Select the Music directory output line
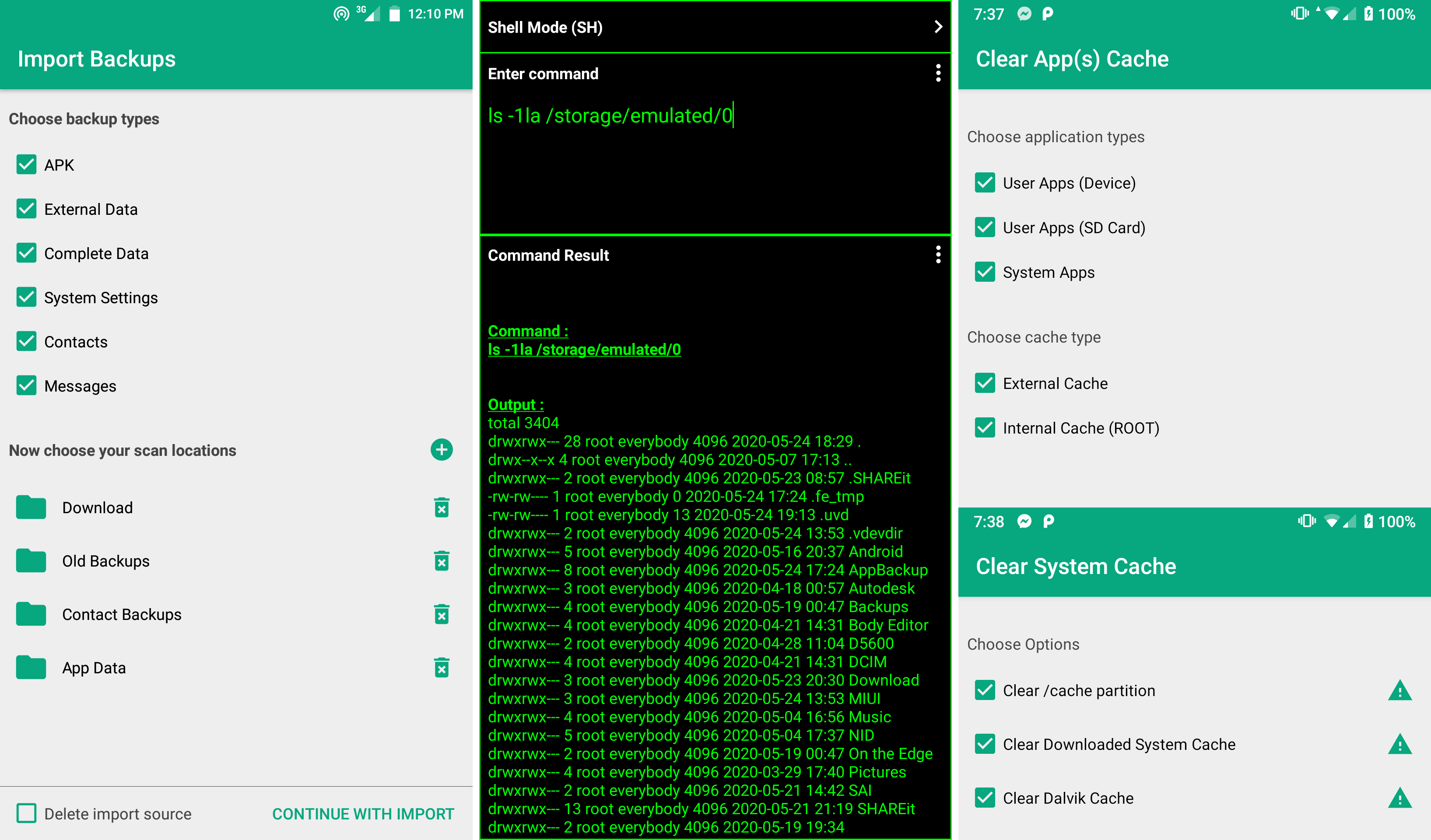Screen dimensions: 1431x840 click(689, 717)
